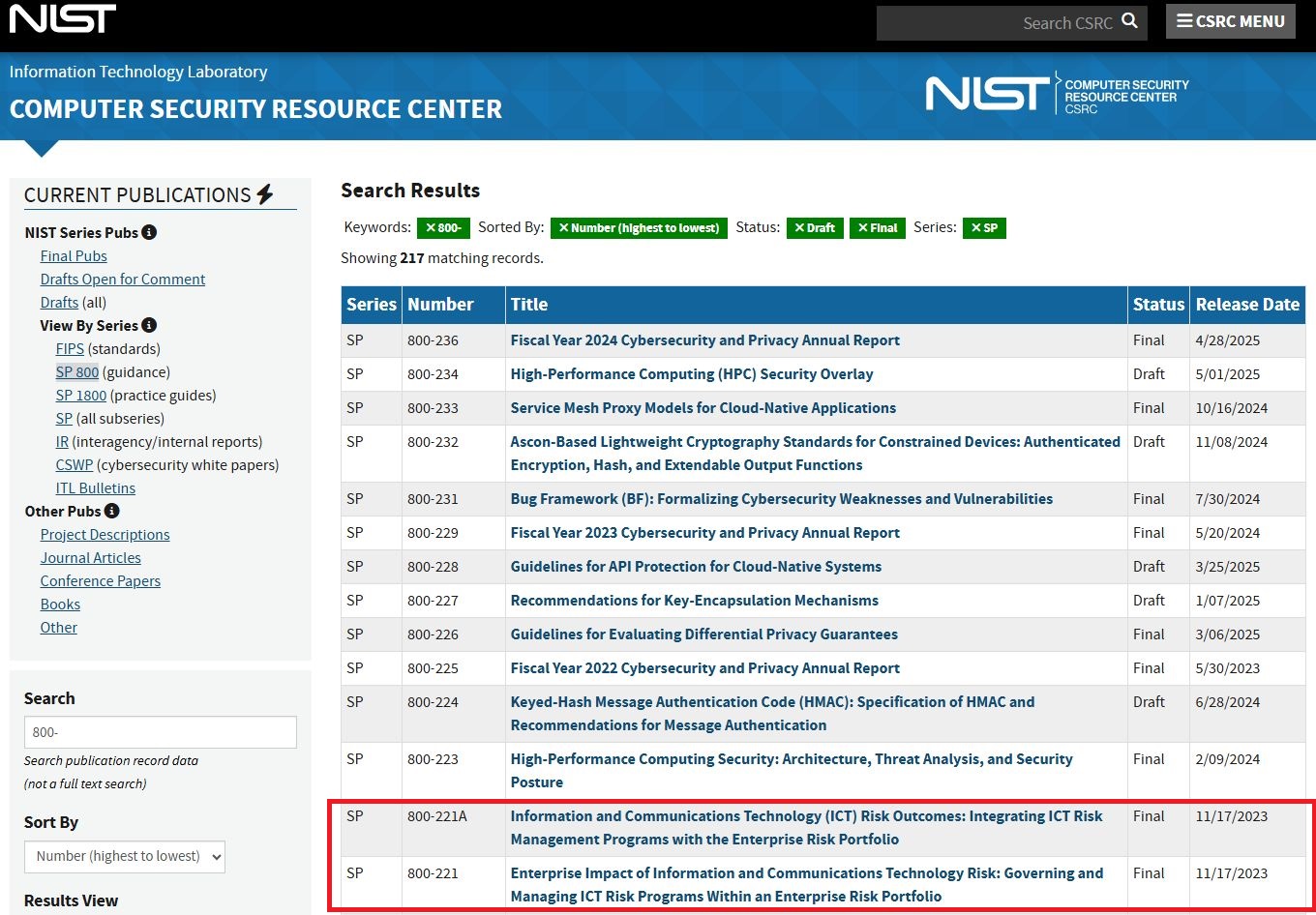Click the search magnifier icon in the header
1316x915 pixels.
click(1129, 21)
